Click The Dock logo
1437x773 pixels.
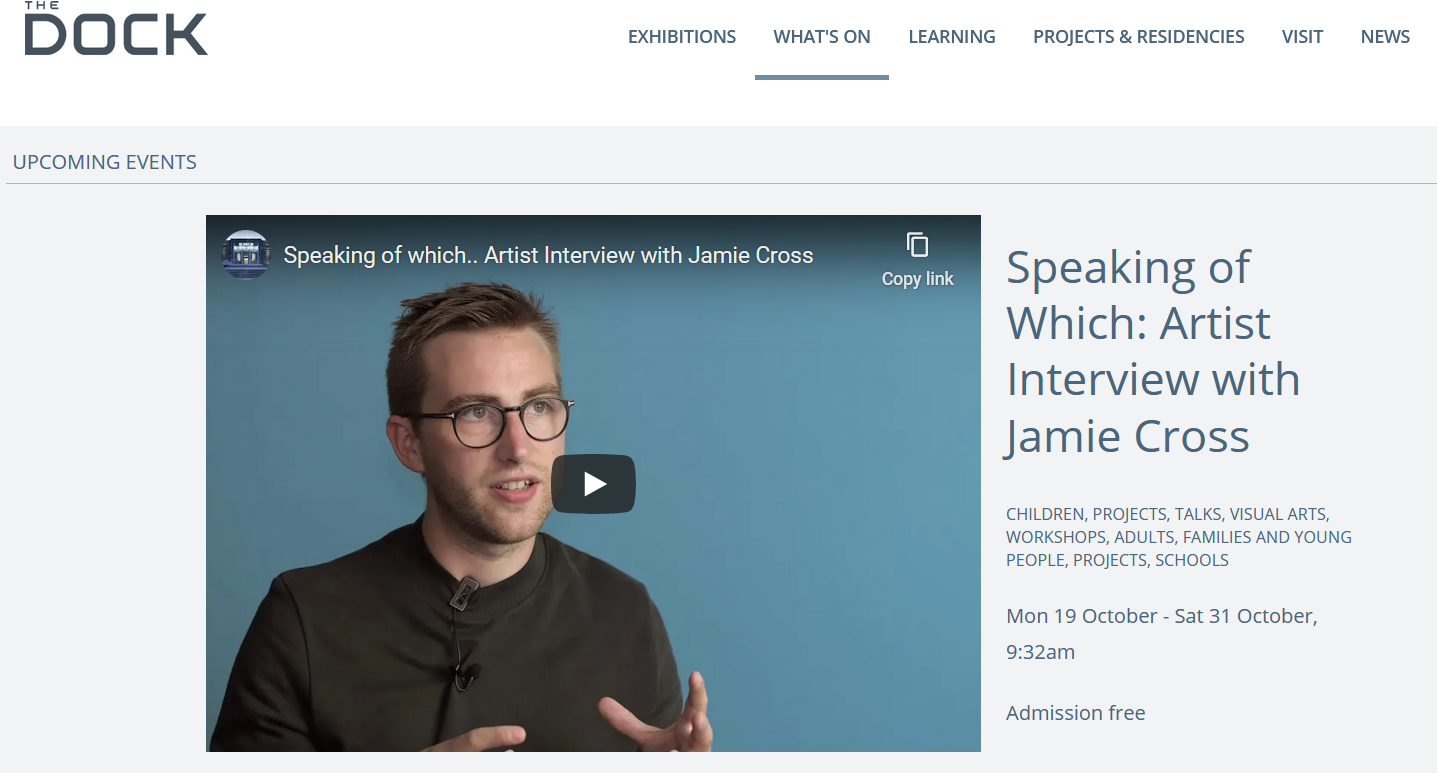point(116,28)
